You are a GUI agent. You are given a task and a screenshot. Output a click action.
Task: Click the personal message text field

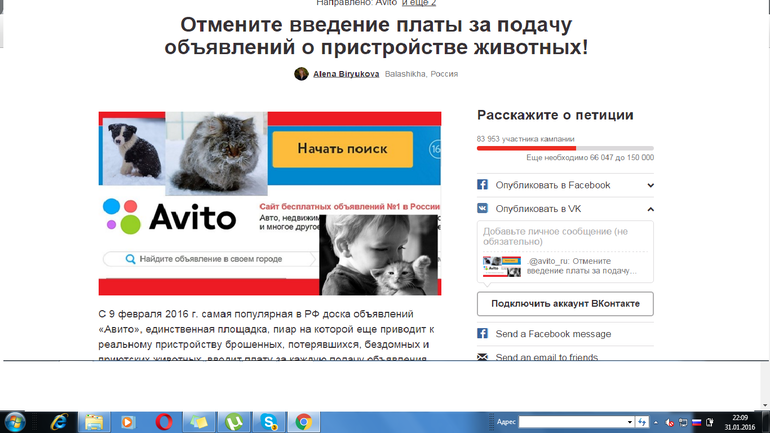565,236
